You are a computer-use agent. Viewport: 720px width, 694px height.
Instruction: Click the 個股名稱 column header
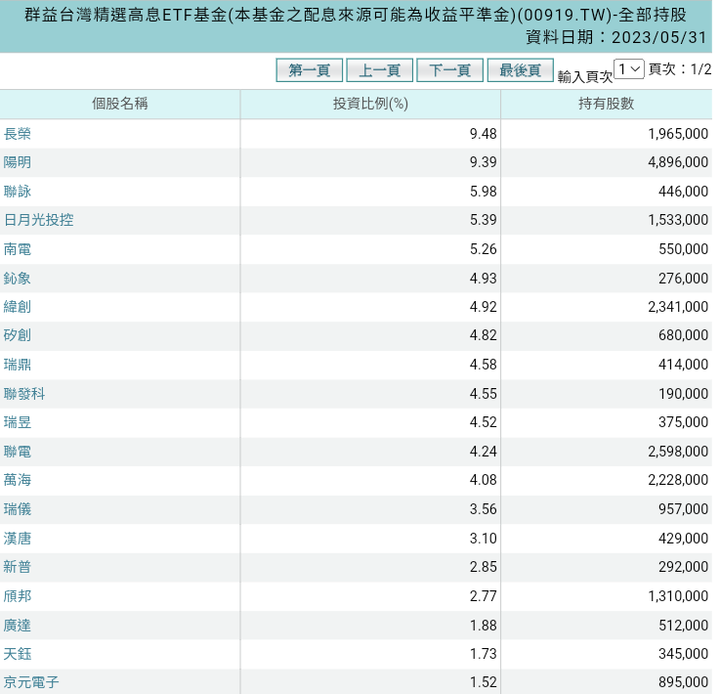(x=120, y=104)
